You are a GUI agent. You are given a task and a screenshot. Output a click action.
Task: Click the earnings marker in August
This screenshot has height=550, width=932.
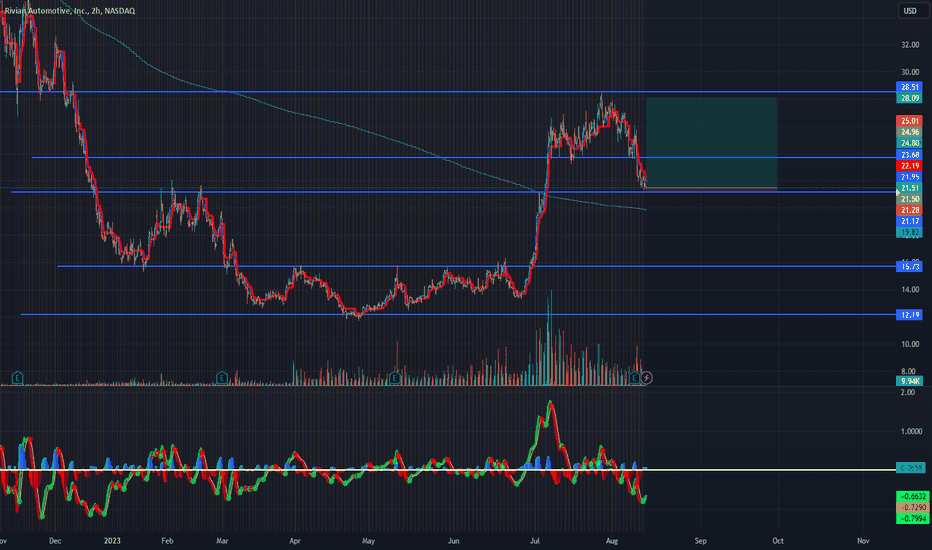(634, 378)
